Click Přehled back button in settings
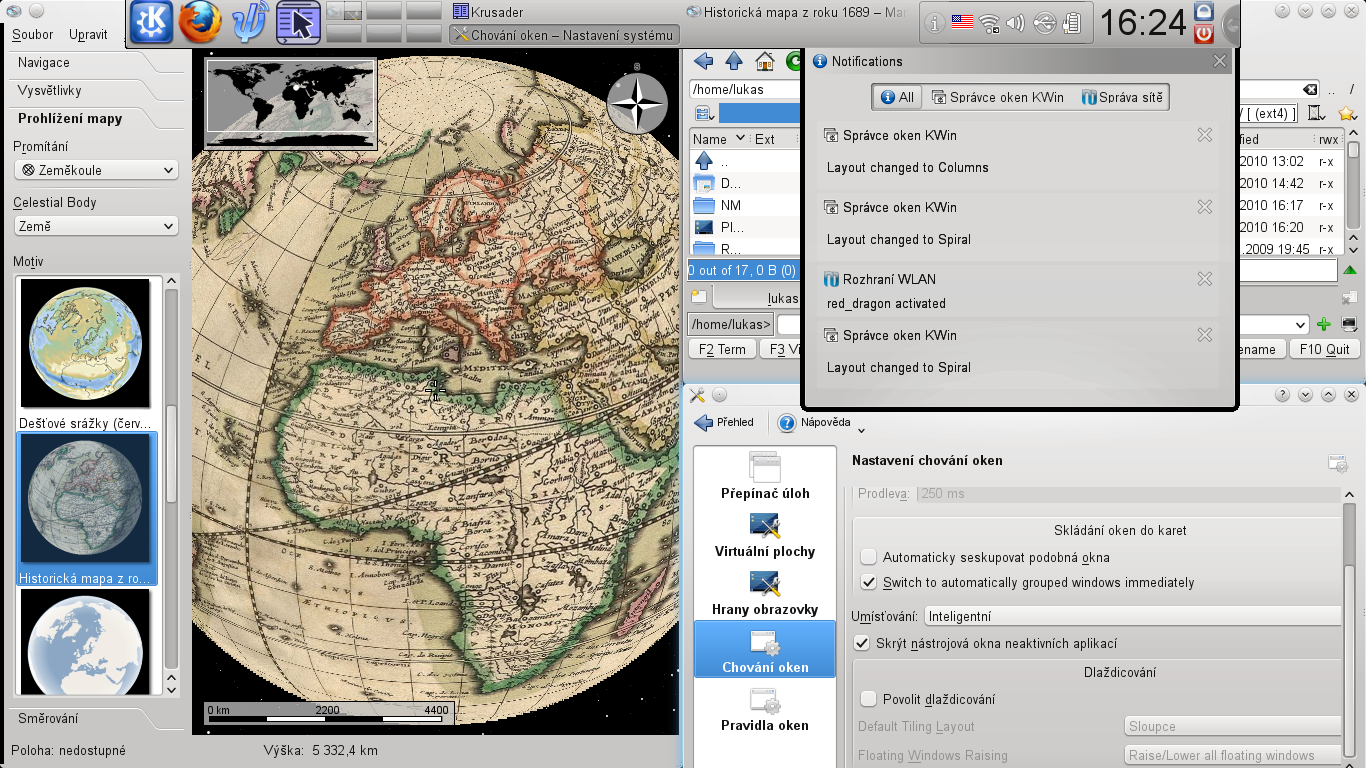1366x768 pixels. [724, 422]
